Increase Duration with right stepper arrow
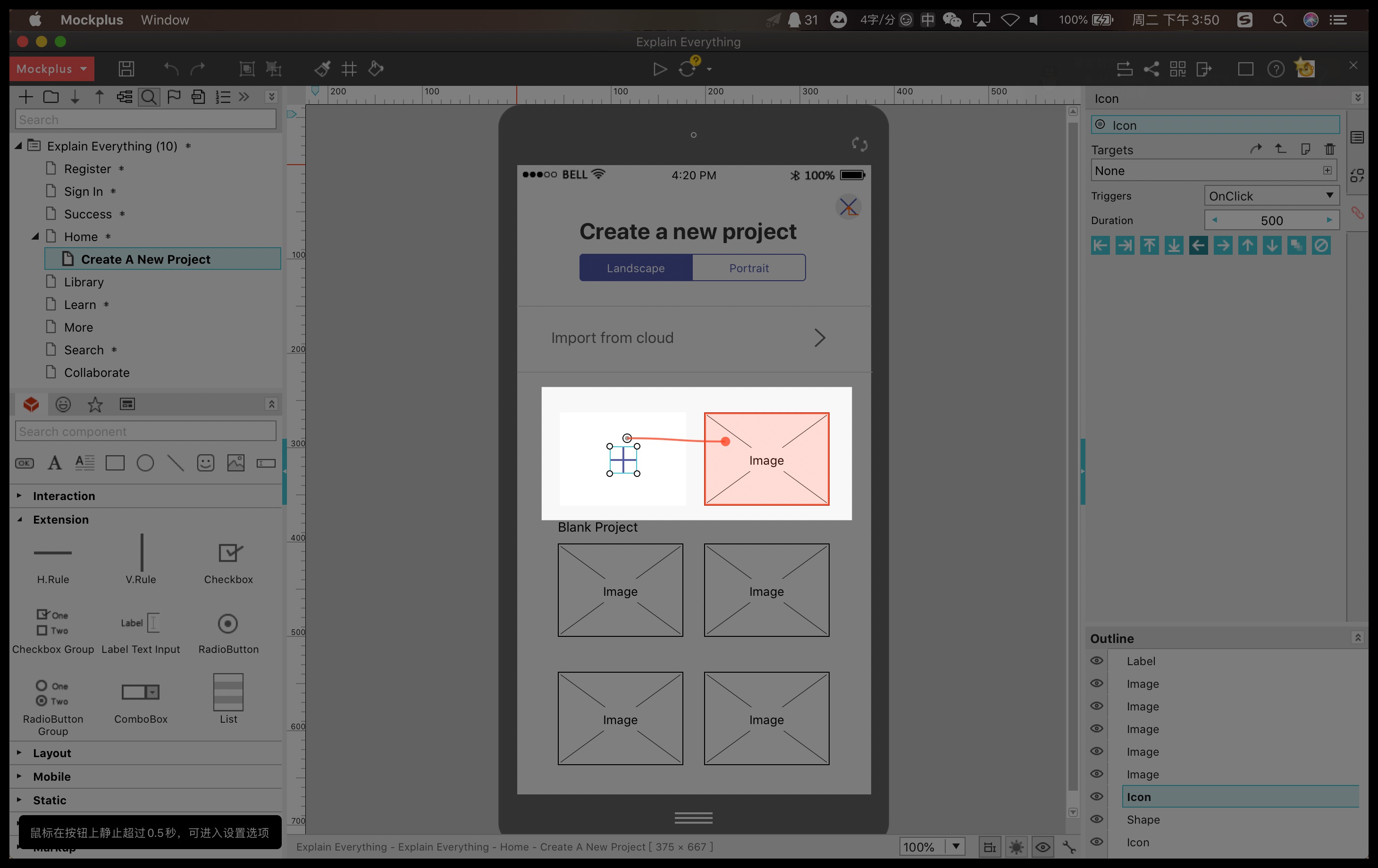 [x=1329, y=220]
